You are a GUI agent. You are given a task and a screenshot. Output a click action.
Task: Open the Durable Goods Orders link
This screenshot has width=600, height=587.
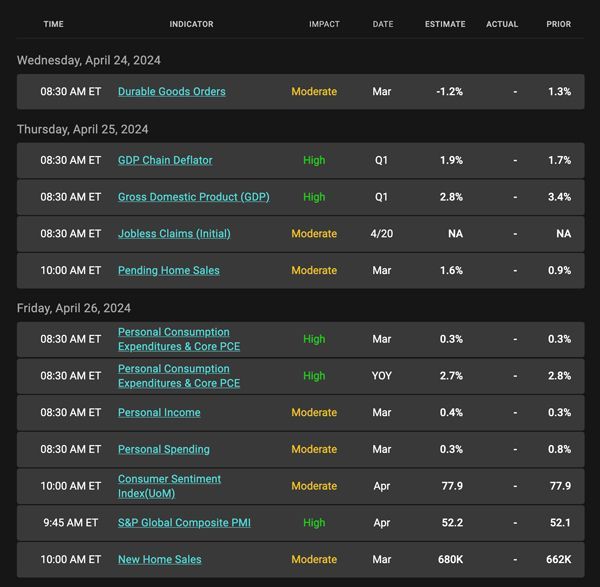coord(171,91)
